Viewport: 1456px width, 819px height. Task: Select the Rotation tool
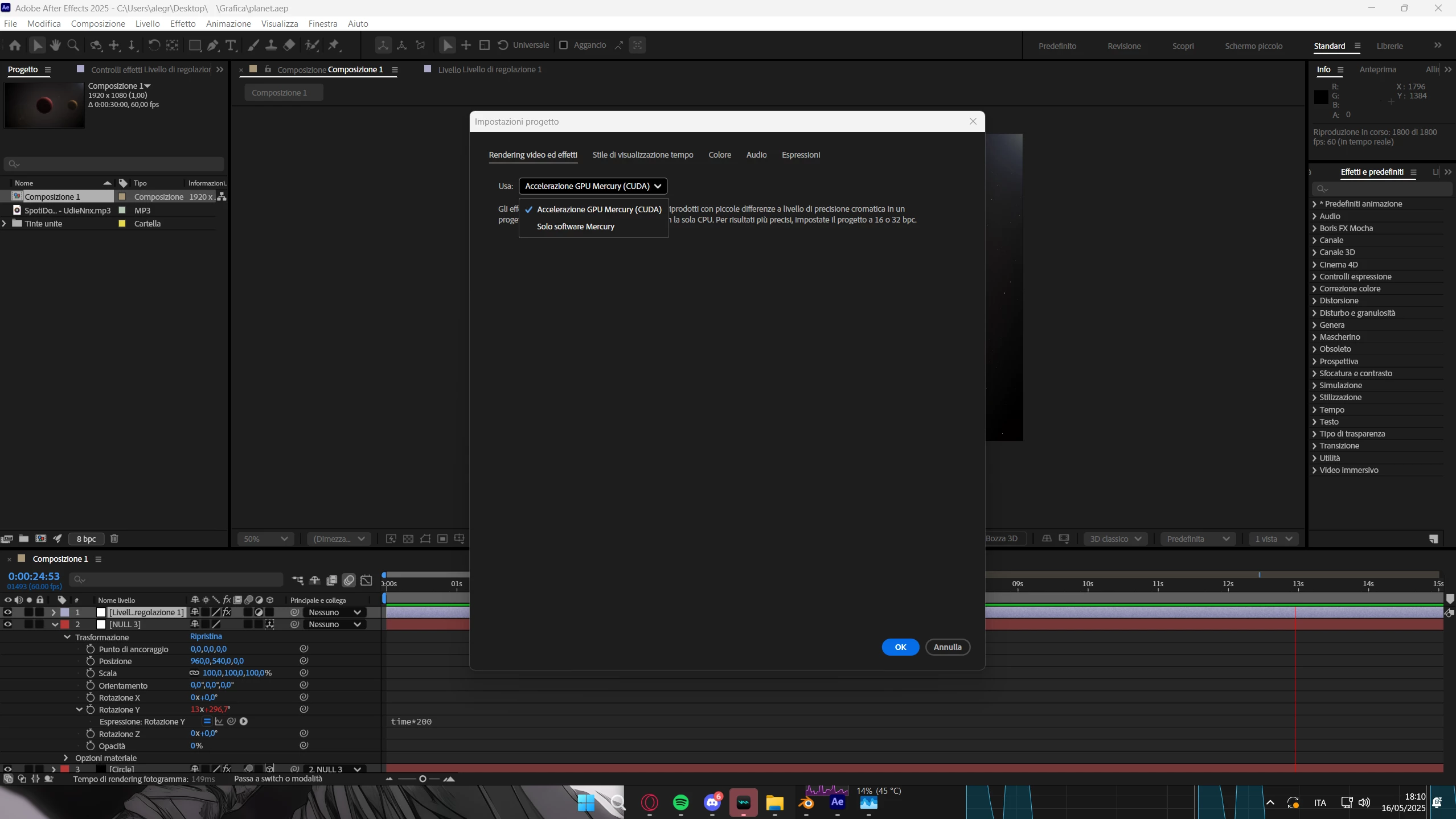(154, 45)
